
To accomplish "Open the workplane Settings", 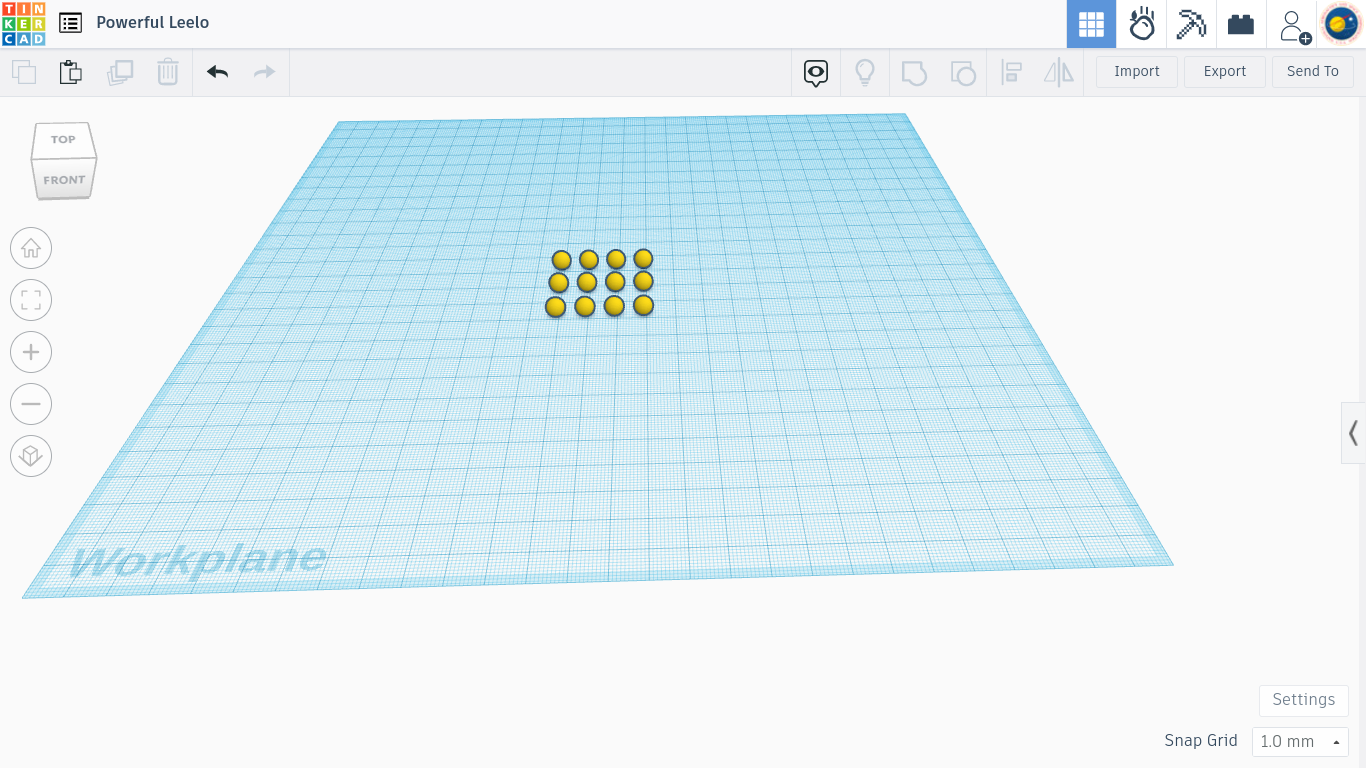I will [1303, 700].
